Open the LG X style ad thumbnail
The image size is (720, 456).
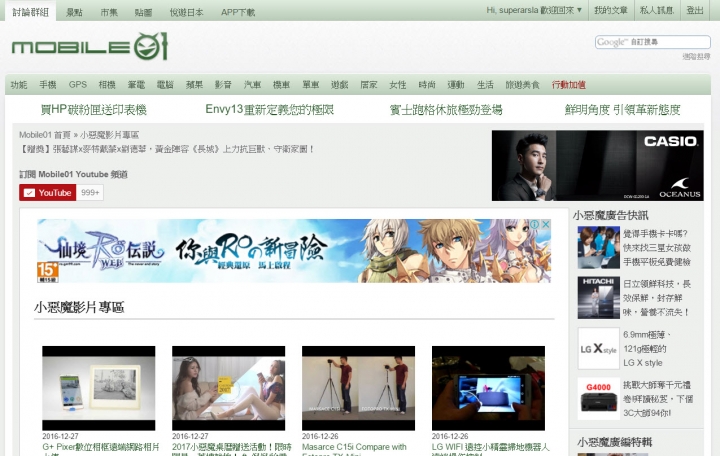(x=599, y=349)
